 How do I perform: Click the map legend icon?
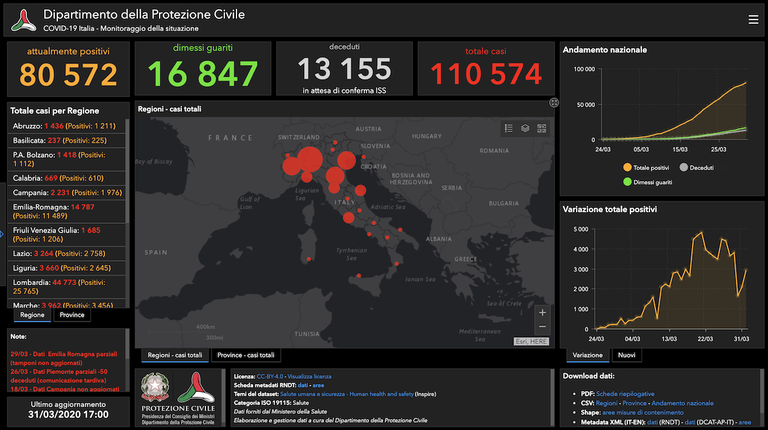pyautogui.click(x=508, y=128)
